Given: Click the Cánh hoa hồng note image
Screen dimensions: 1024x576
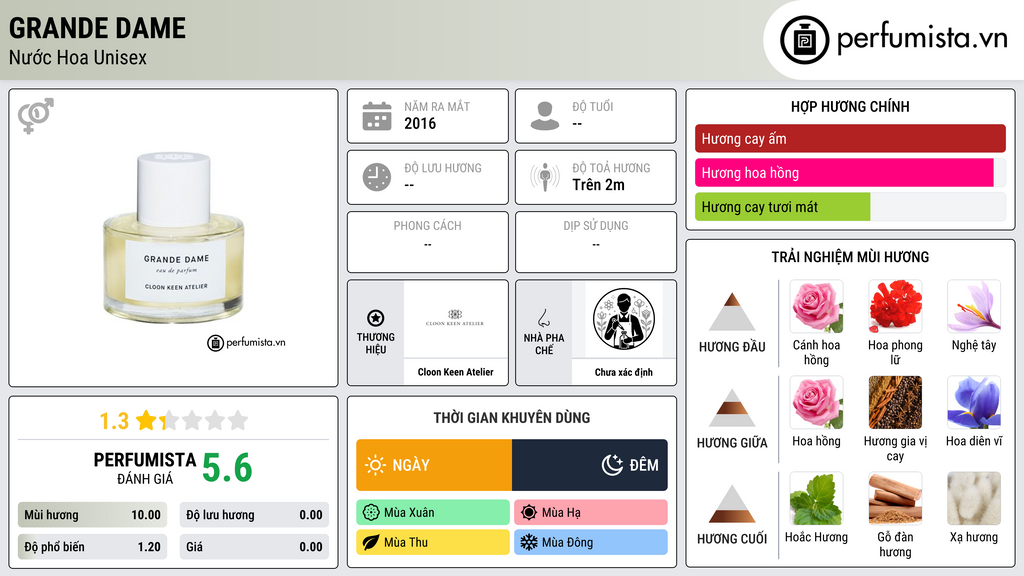Looking at the screenshot, I should (816, 307).
